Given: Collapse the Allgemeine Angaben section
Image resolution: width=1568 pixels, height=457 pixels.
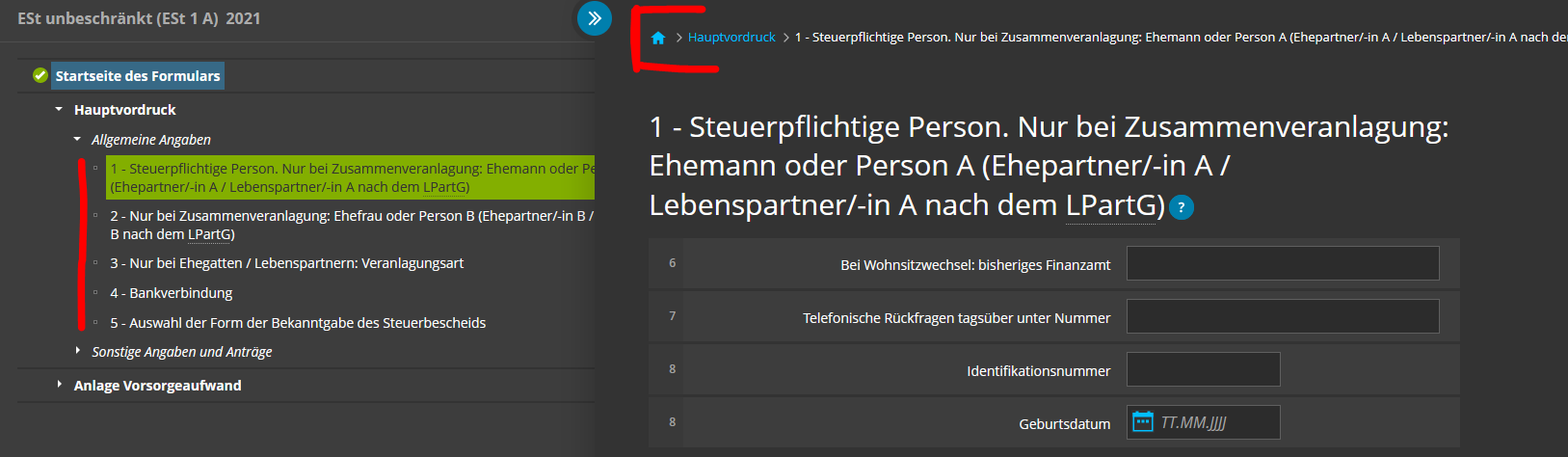Looking at the screenshot, I should pyautogui.click(x=77, y=140).
